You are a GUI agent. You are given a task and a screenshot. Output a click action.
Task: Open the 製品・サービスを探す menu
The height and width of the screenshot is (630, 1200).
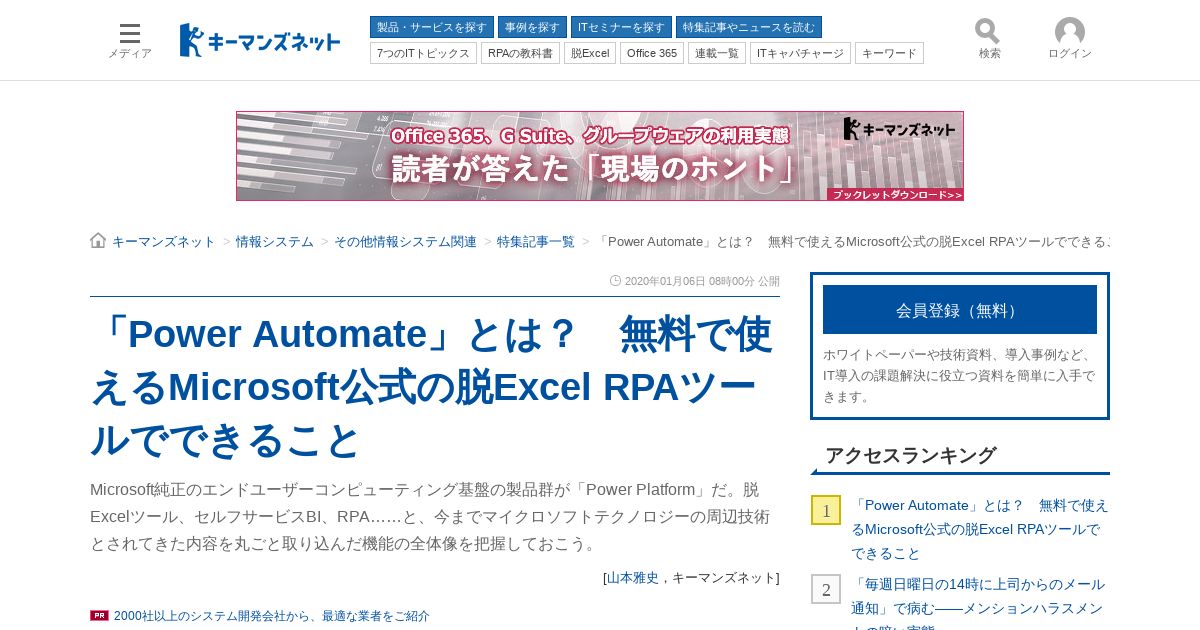click(432, 27)
